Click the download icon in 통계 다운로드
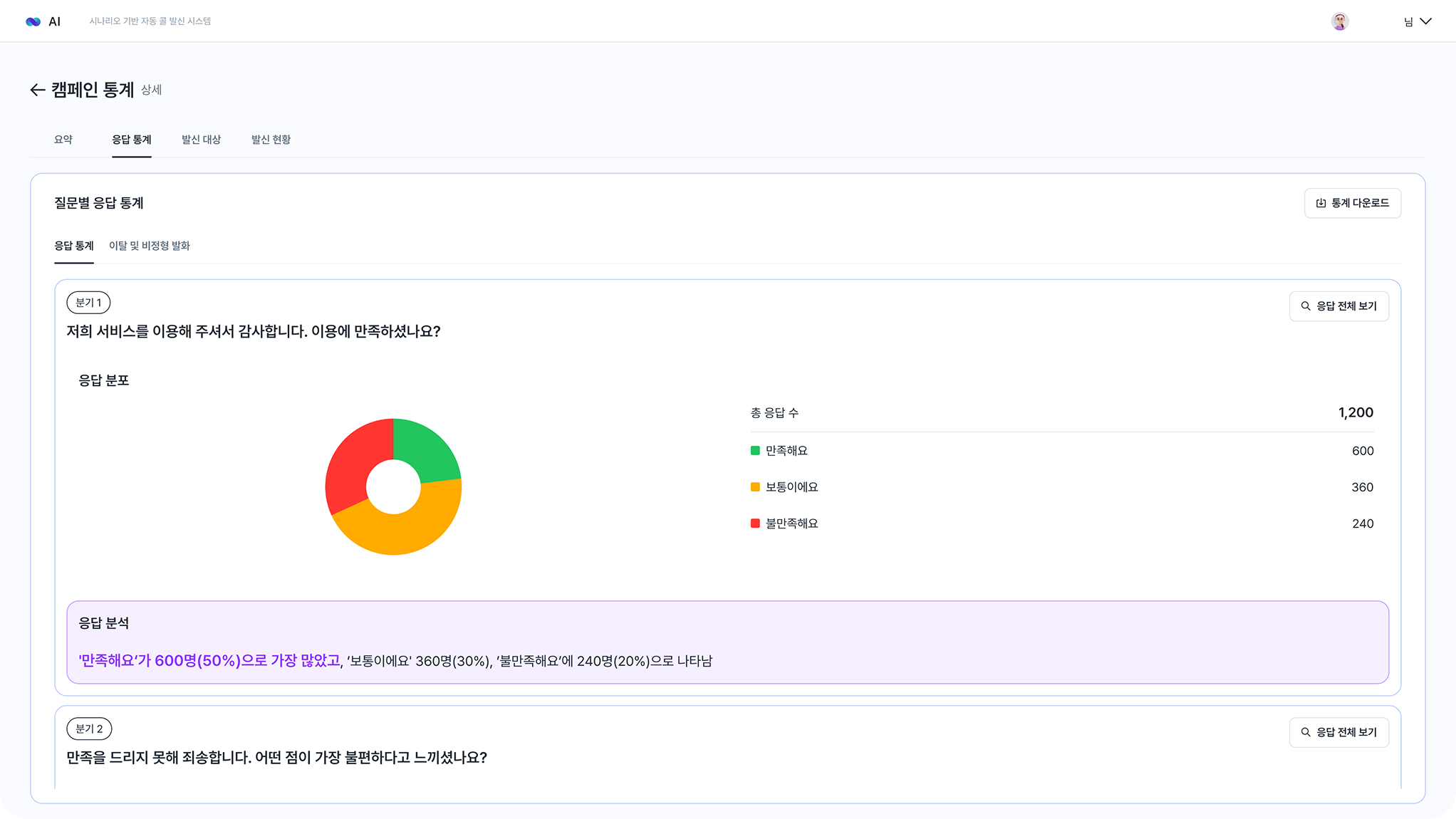The image size is (1456, 819). point(1321,203)
